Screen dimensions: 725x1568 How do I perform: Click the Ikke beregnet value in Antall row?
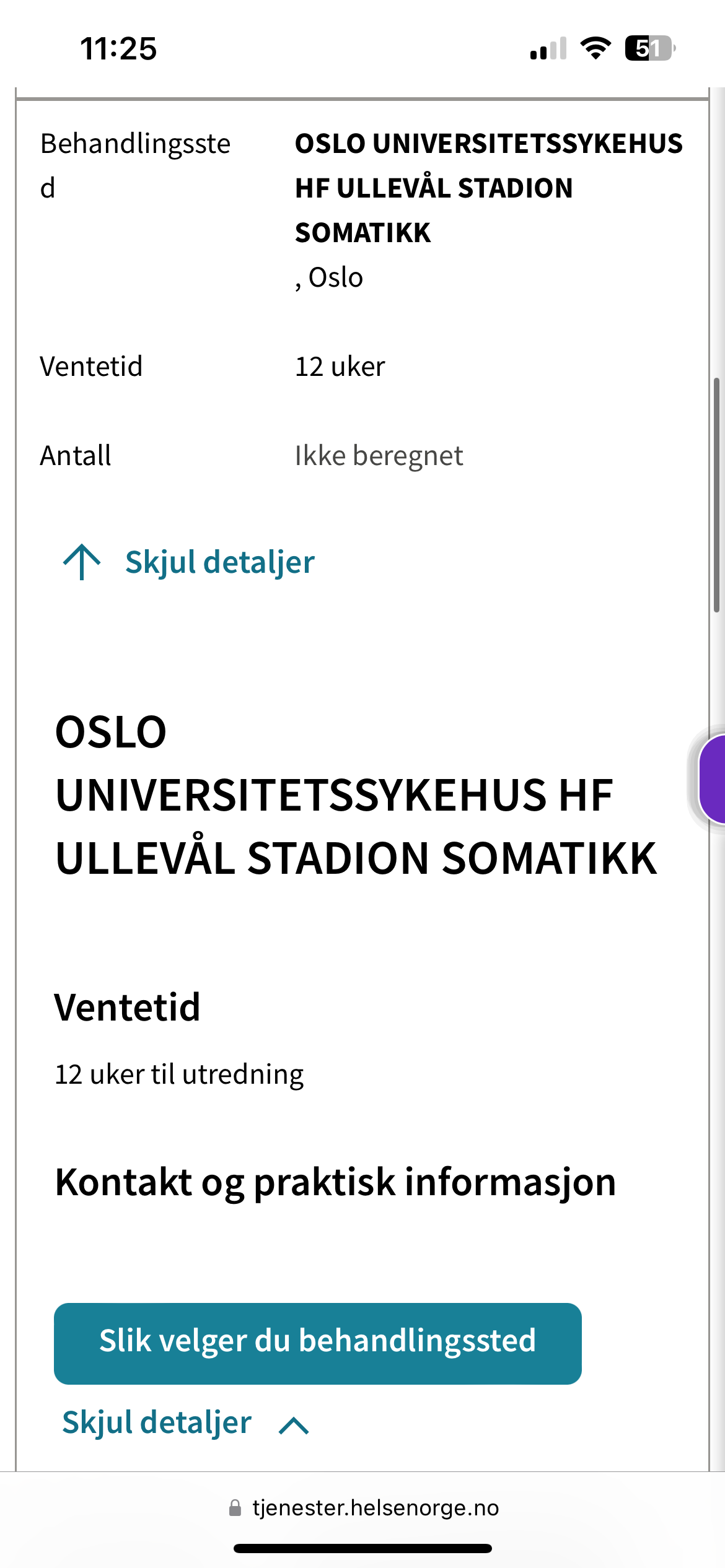pyautogui.click(x=379, y=456)
